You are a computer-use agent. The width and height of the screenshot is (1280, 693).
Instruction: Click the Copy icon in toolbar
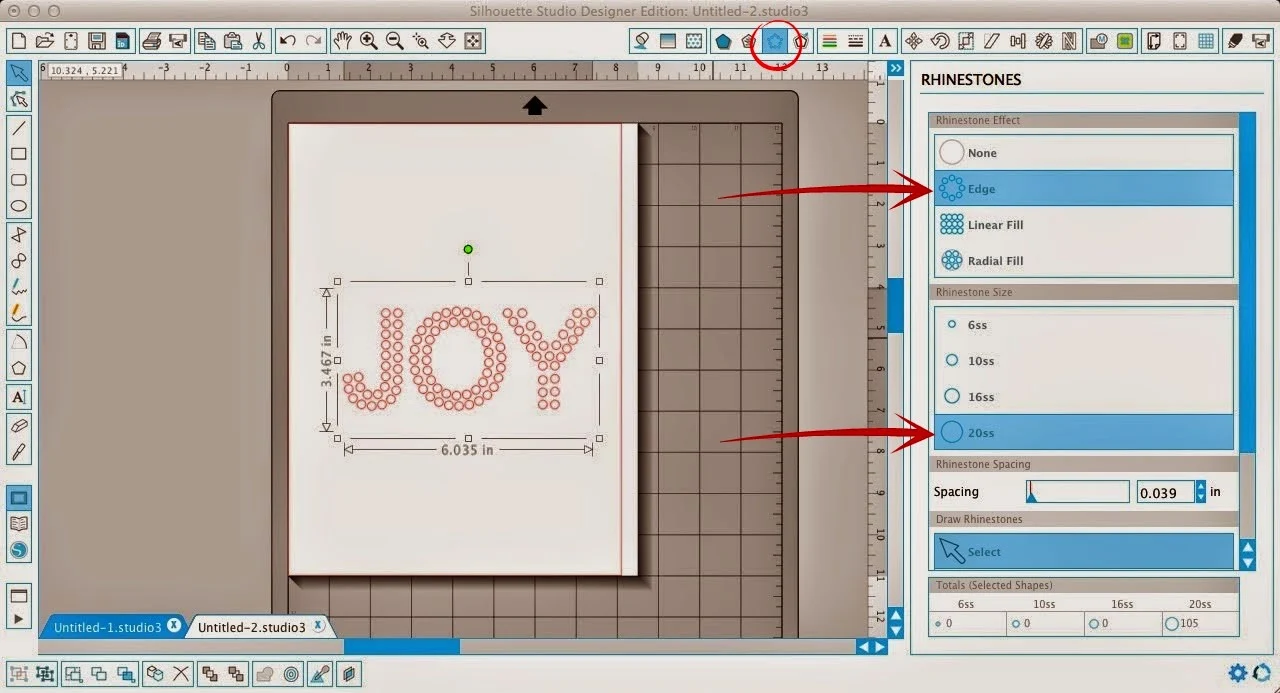206,41
